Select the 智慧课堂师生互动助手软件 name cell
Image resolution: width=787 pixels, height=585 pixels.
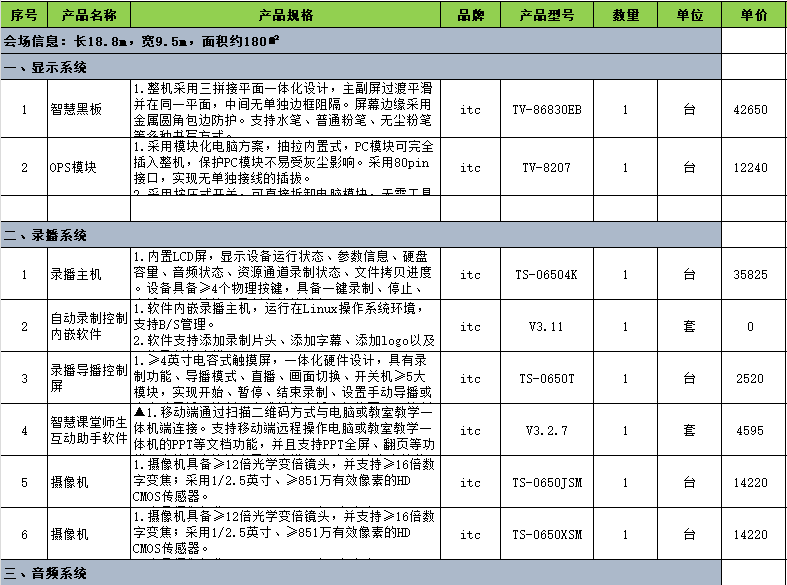[89, 430]
